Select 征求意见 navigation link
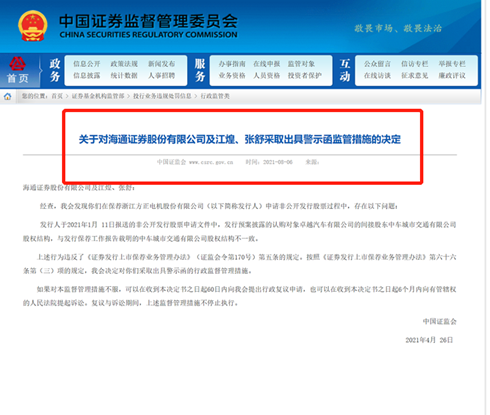490x415 pixels. (x=415, y=76)
